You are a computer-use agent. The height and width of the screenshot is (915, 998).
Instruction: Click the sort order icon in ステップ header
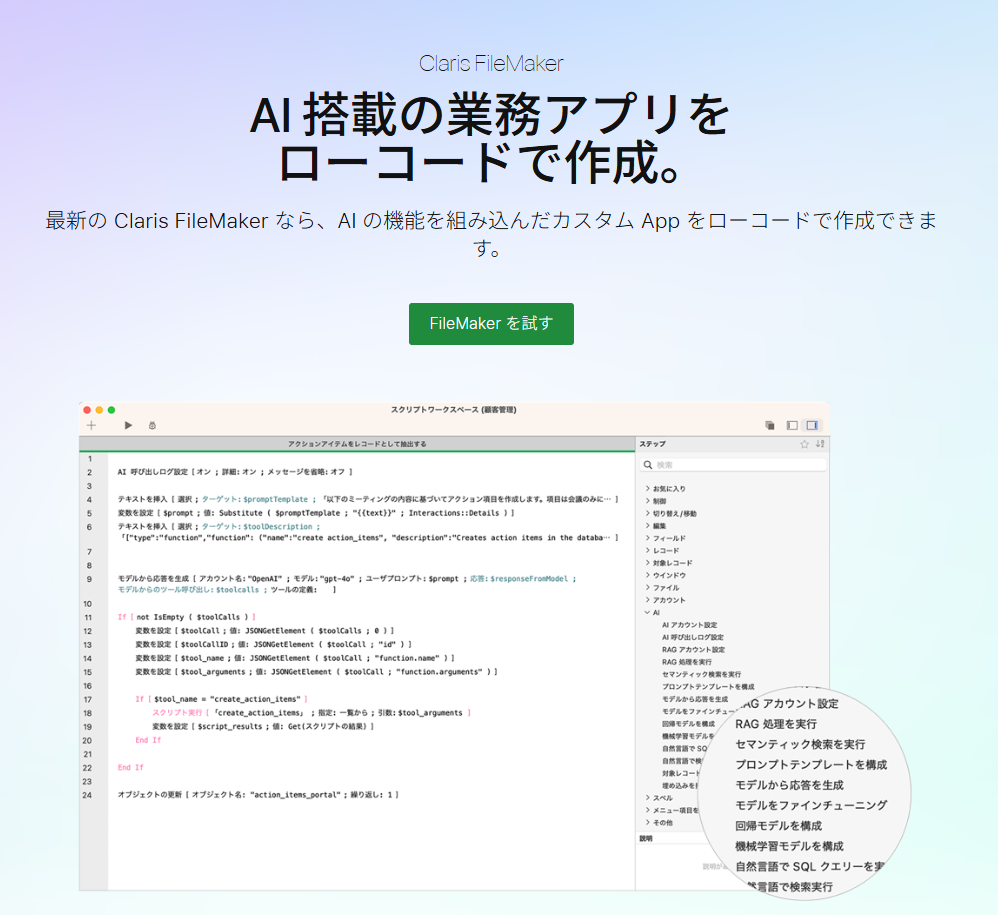[820, 444]
